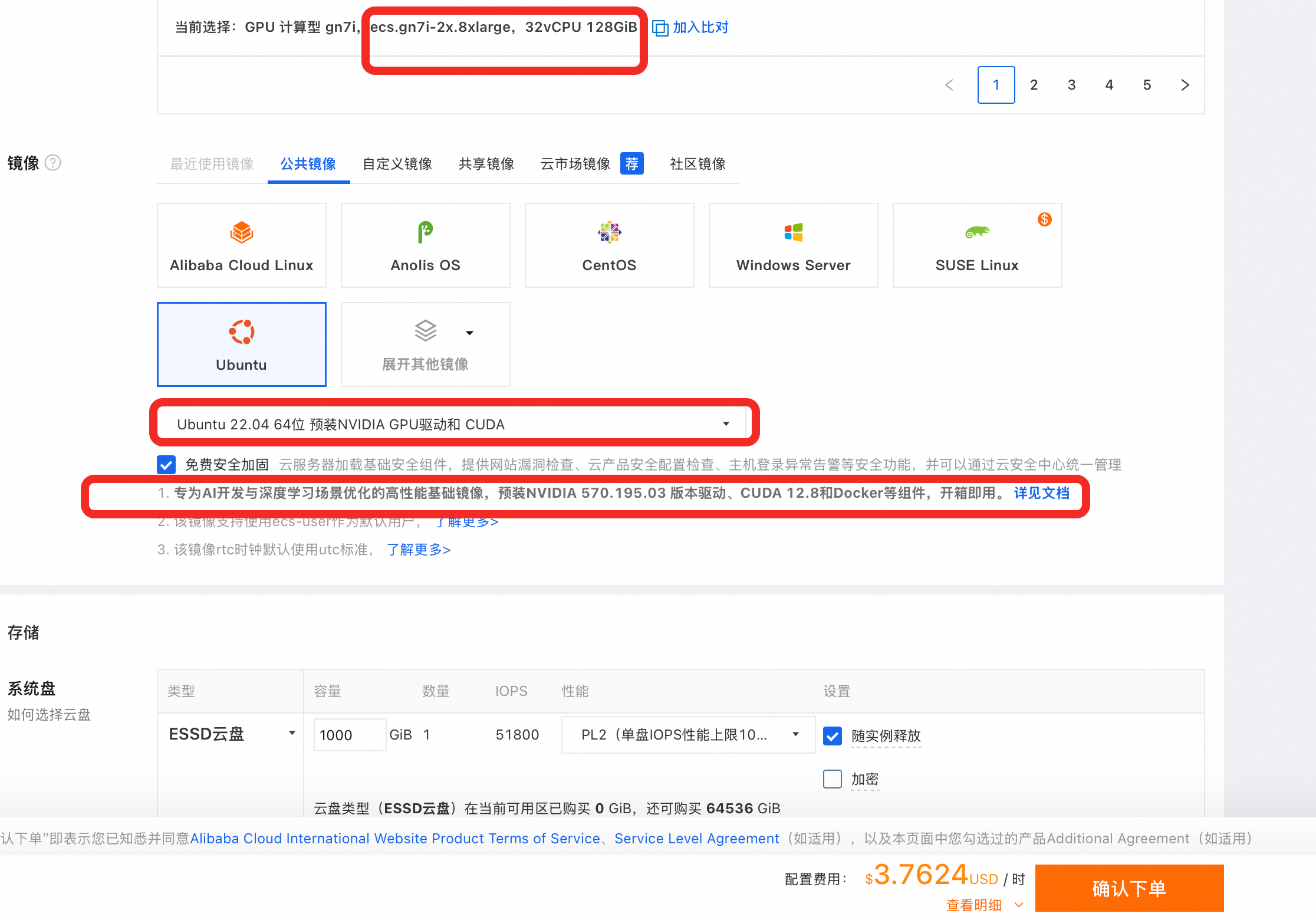The image size is (1316, 920).
Task: Enable the 加密 encryption checkbox
Action: [x=832, y=779]
